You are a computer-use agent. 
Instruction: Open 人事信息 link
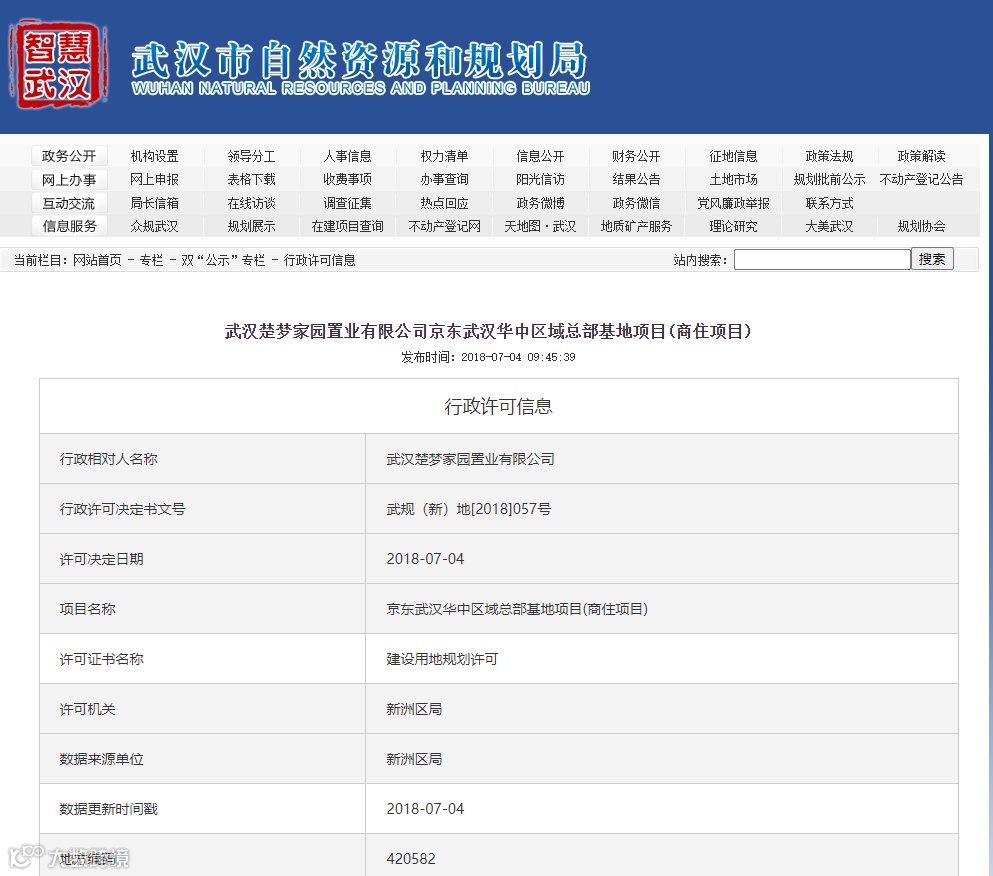[x=348, y=156]
